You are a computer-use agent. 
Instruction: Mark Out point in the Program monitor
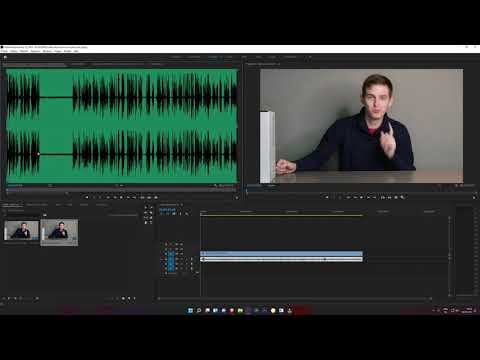coord(340,197)
